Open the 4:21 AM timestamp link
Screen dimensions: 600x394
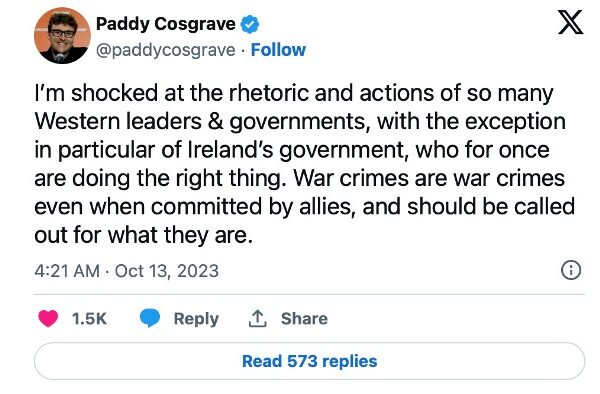click(x=67, y=271)
